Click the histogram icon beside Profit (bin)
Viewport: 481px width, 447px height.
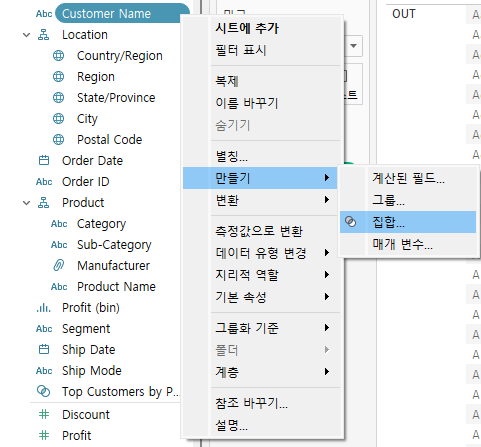click(44, 308)
